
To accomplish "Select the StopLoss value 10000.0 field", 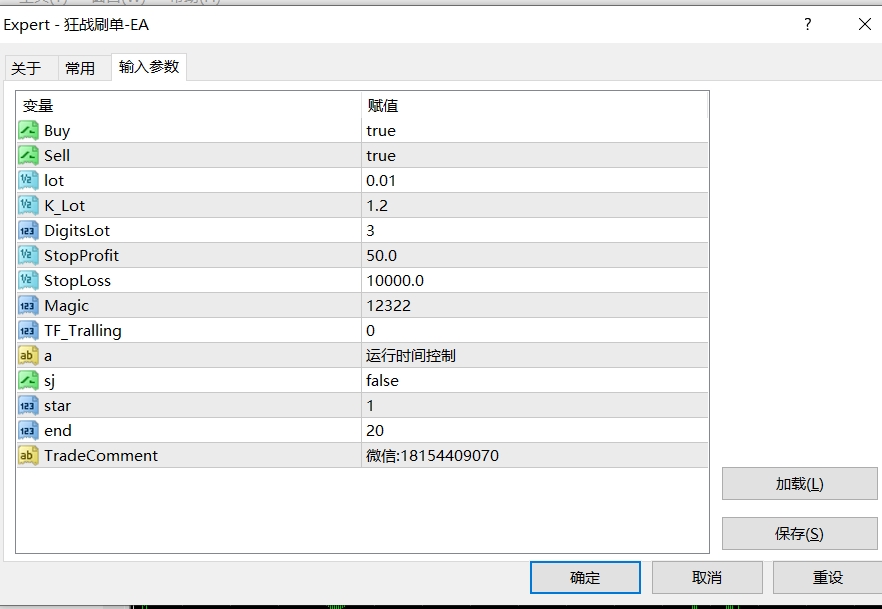I will (x=395, y=280).
